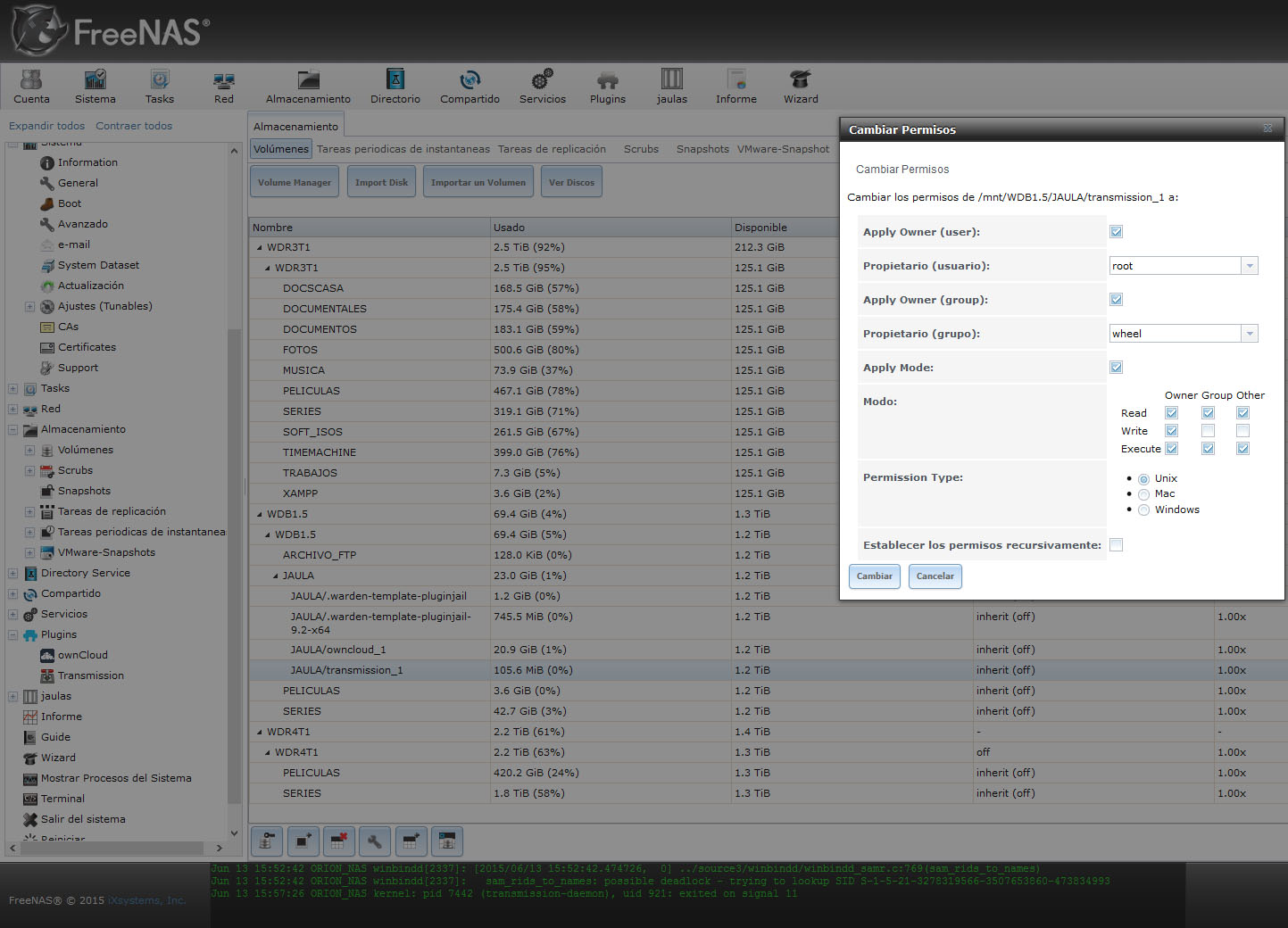This screenshot has height=928, width=1288.
Task: Click the FreeNAS logo
Action: [x=111, y=30]
